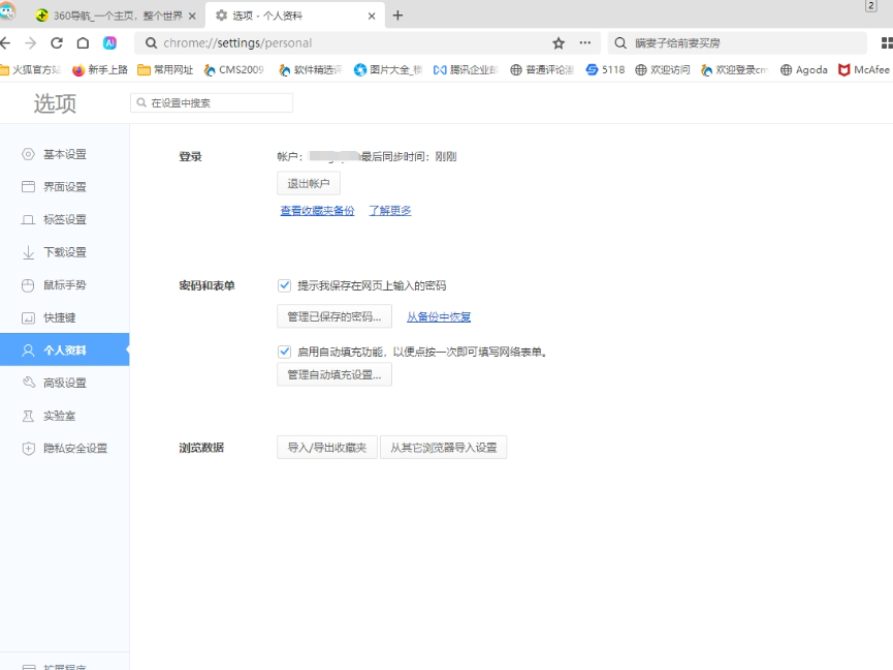Open a new tab with plus button
Screen dimensions: 893x670
click(x=398, y=15)
